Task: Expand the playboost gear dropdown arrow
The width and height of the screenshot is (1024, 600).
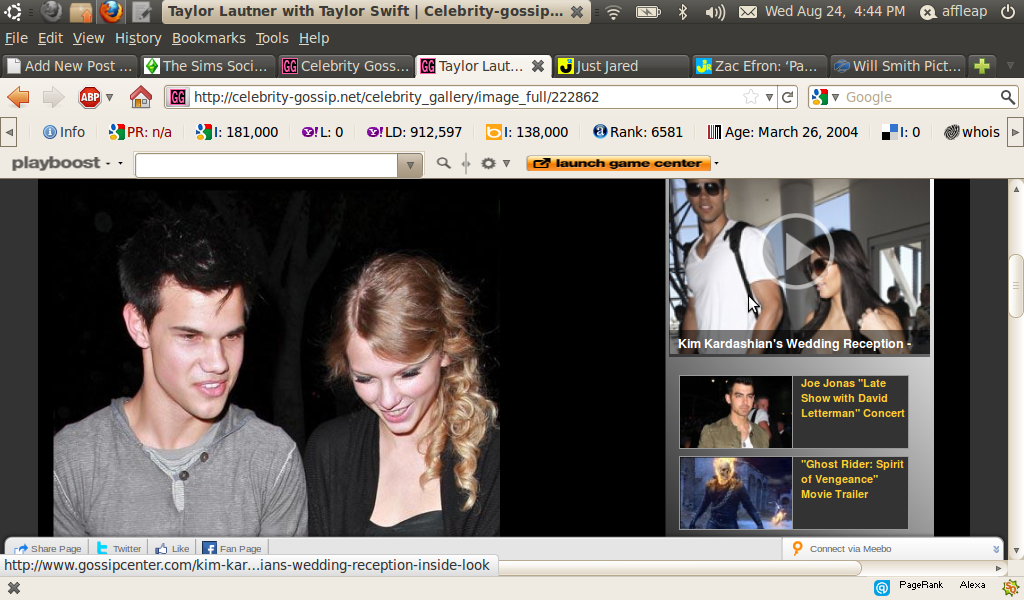Action: tap(506, 163)
